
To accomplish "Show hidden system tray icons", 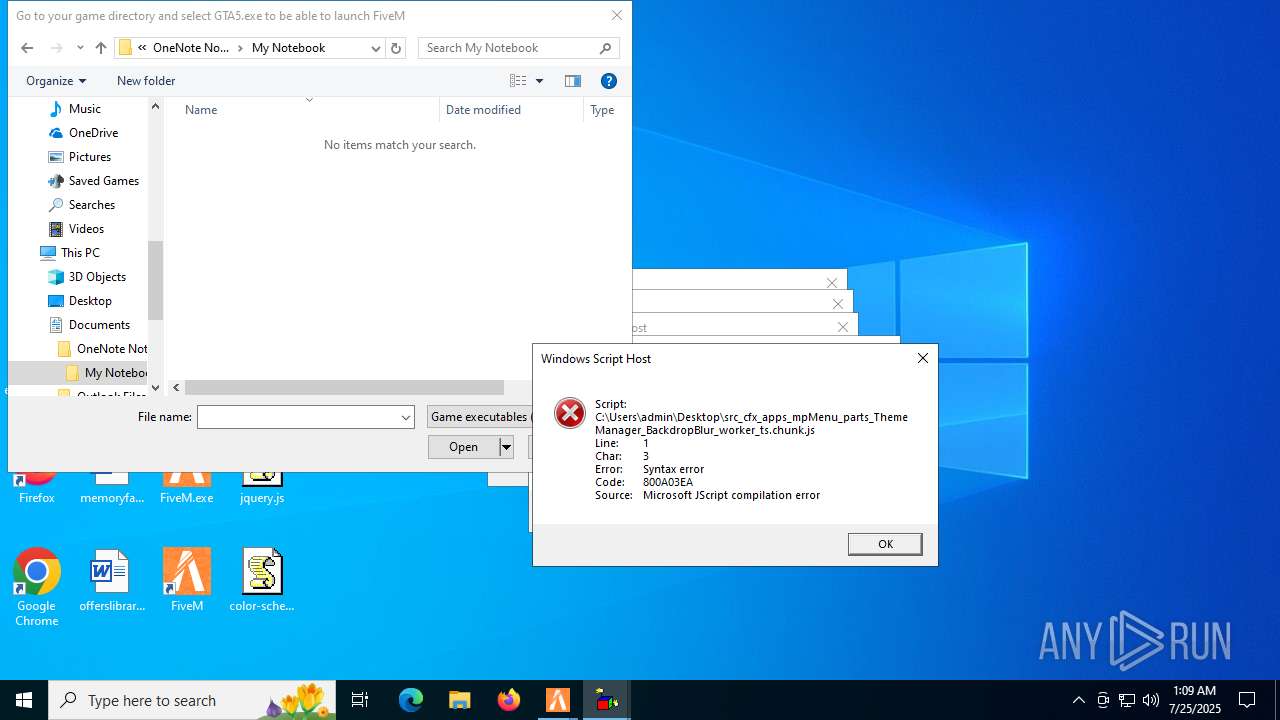I will [1078, 700].
